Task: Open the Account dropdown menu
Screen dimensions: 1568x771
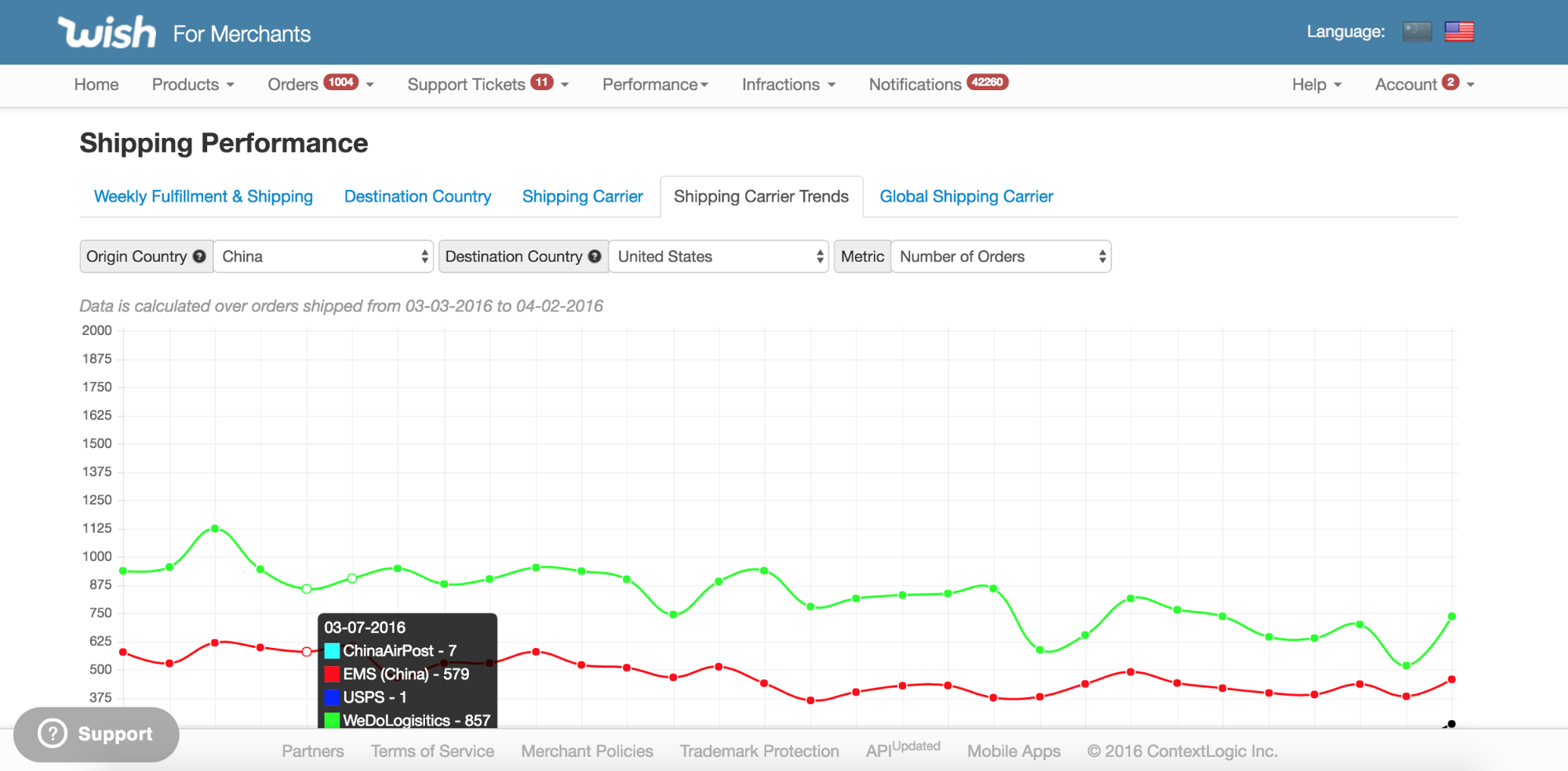Action: (x=1424, y=85)
